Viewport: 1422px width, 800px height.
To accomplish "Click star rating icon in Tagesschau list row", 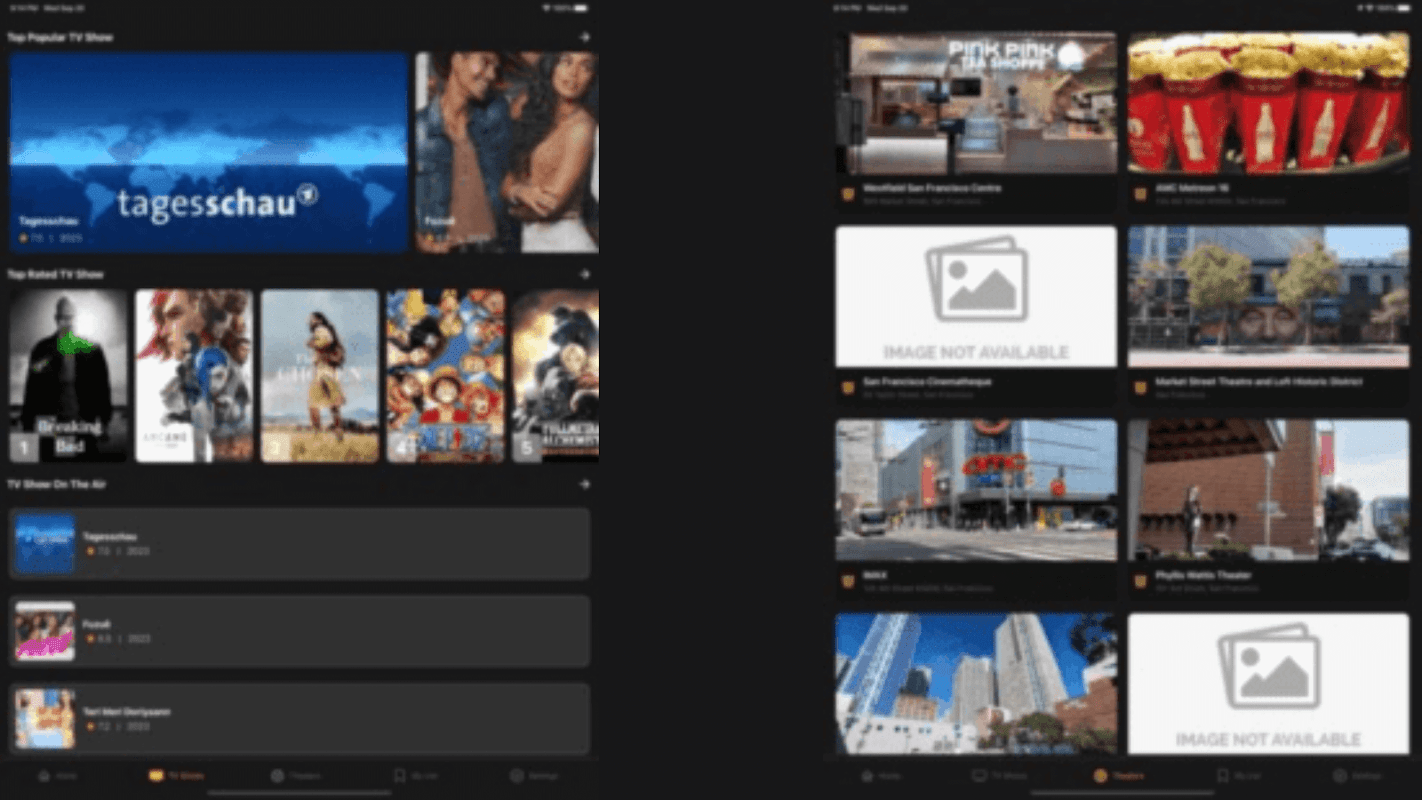I will click(x=90, y=551).
